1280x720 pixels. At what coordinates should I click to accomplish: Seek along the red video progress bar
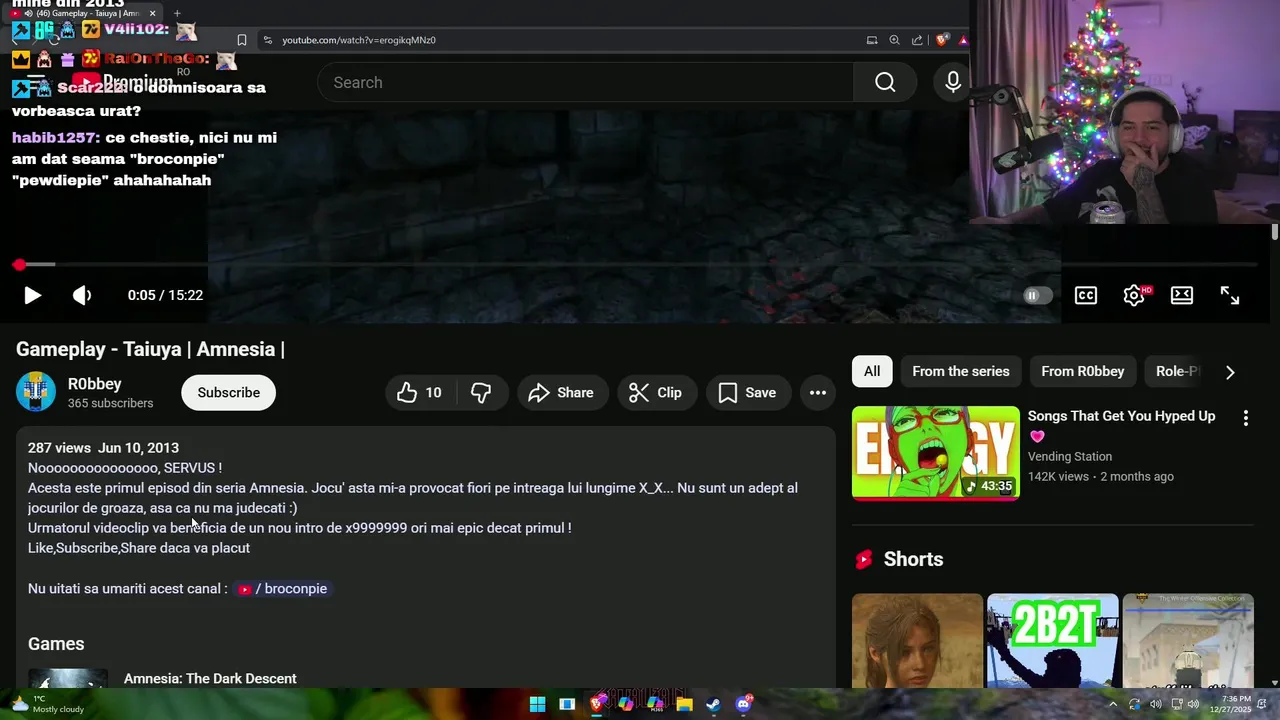[638, 265]
